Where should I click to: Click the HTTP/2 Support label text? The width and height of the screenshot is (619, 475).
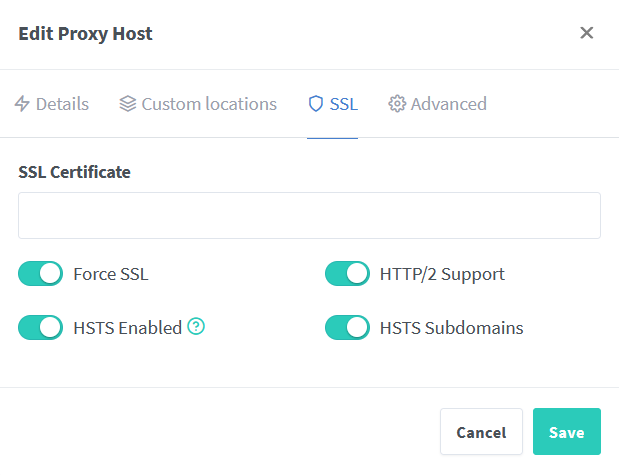pos(442,274)
